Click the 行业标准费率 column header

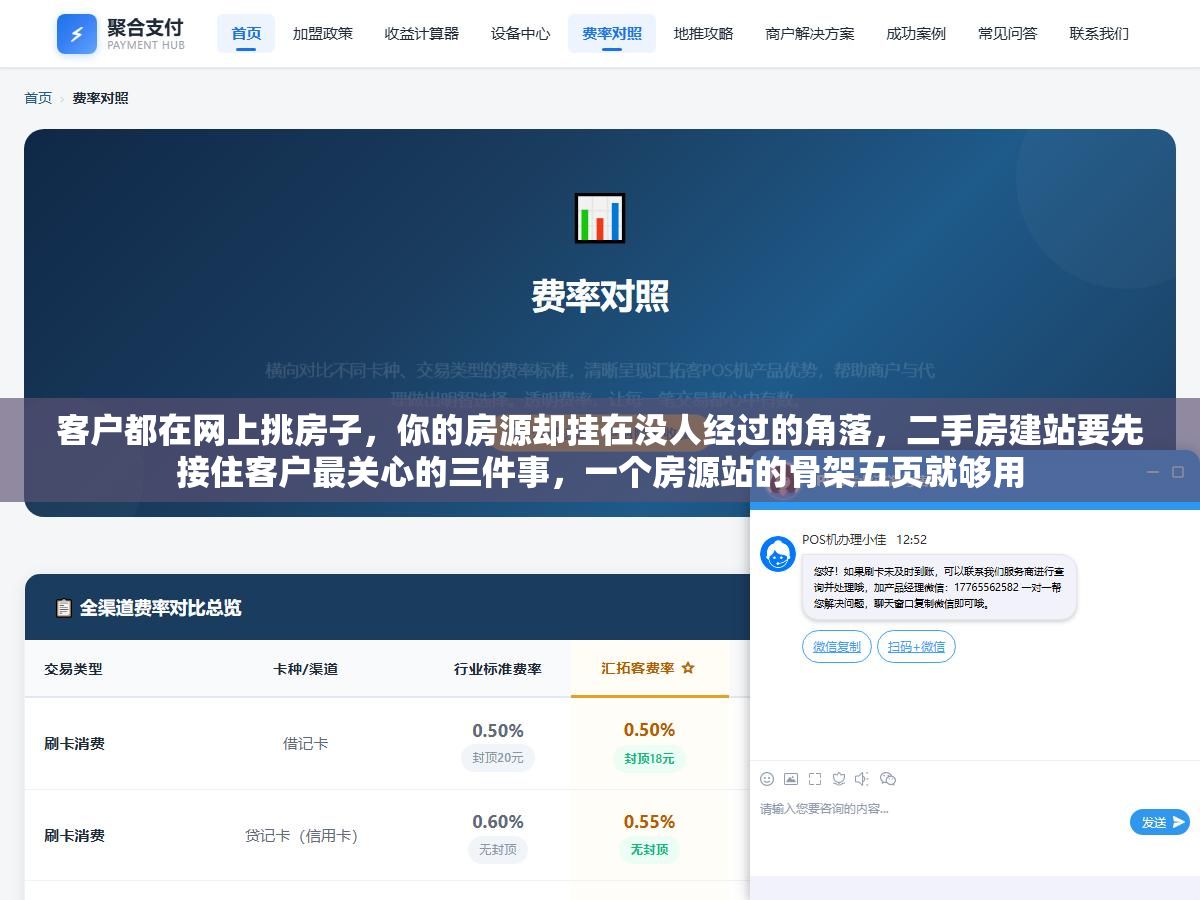pos(497,669)
